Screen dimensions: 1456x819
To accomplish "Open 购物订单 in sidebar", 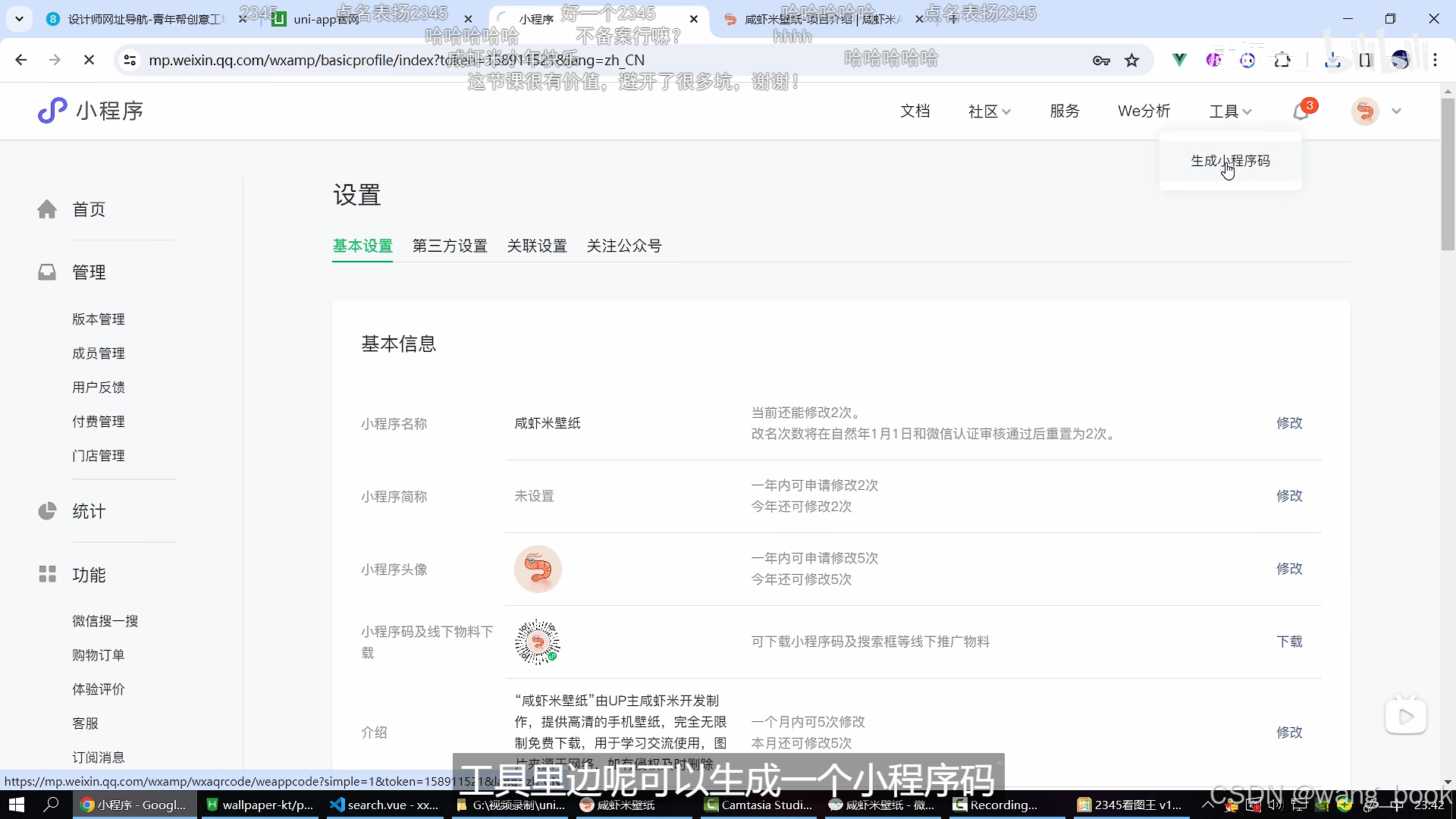I will 99,655.
